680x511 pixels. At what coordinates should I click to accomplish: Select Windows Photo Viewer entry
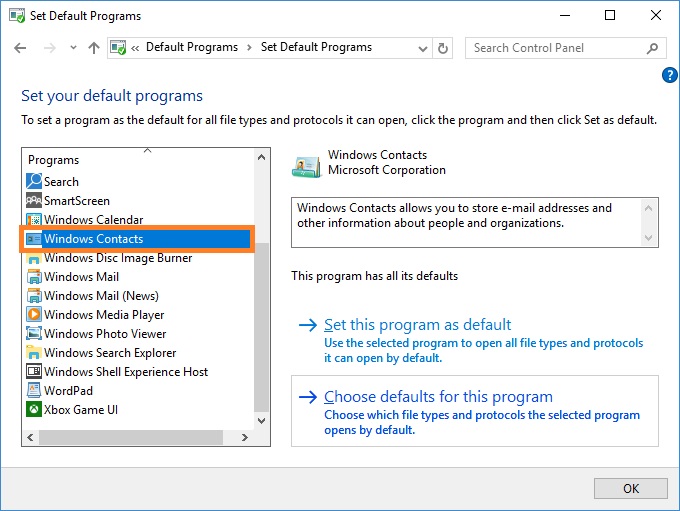tap(105, 334)
